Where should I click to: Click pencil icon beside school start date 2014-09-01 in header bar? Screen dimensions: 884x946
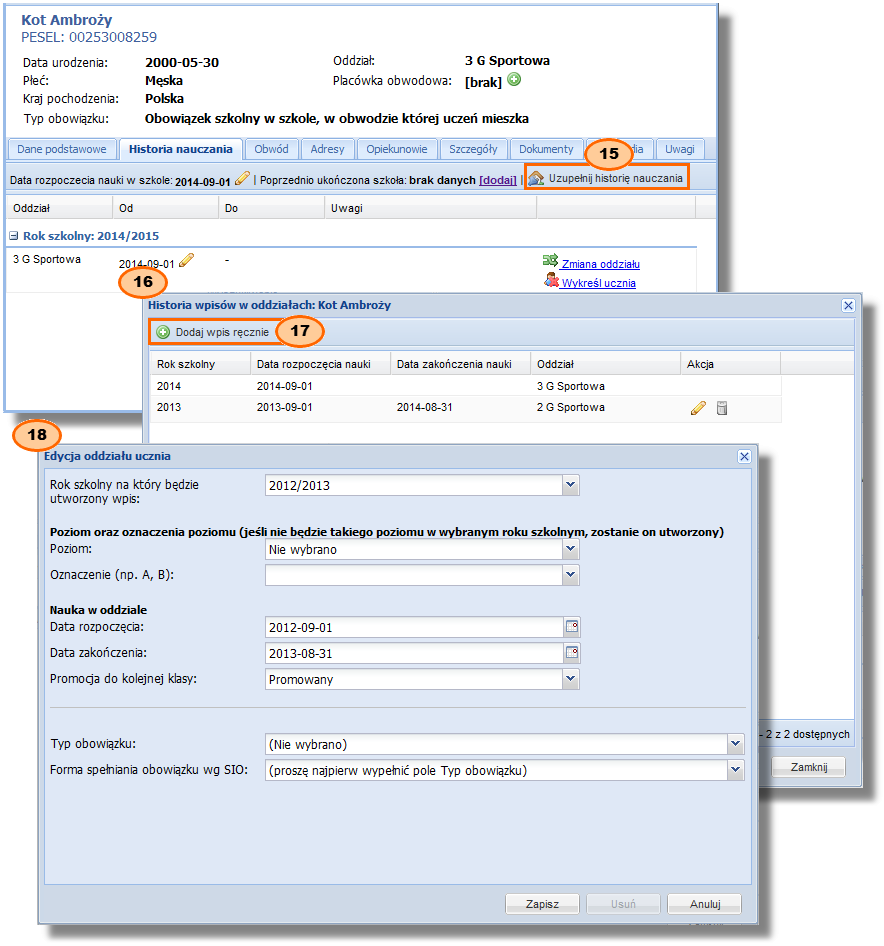click(242, 180)
